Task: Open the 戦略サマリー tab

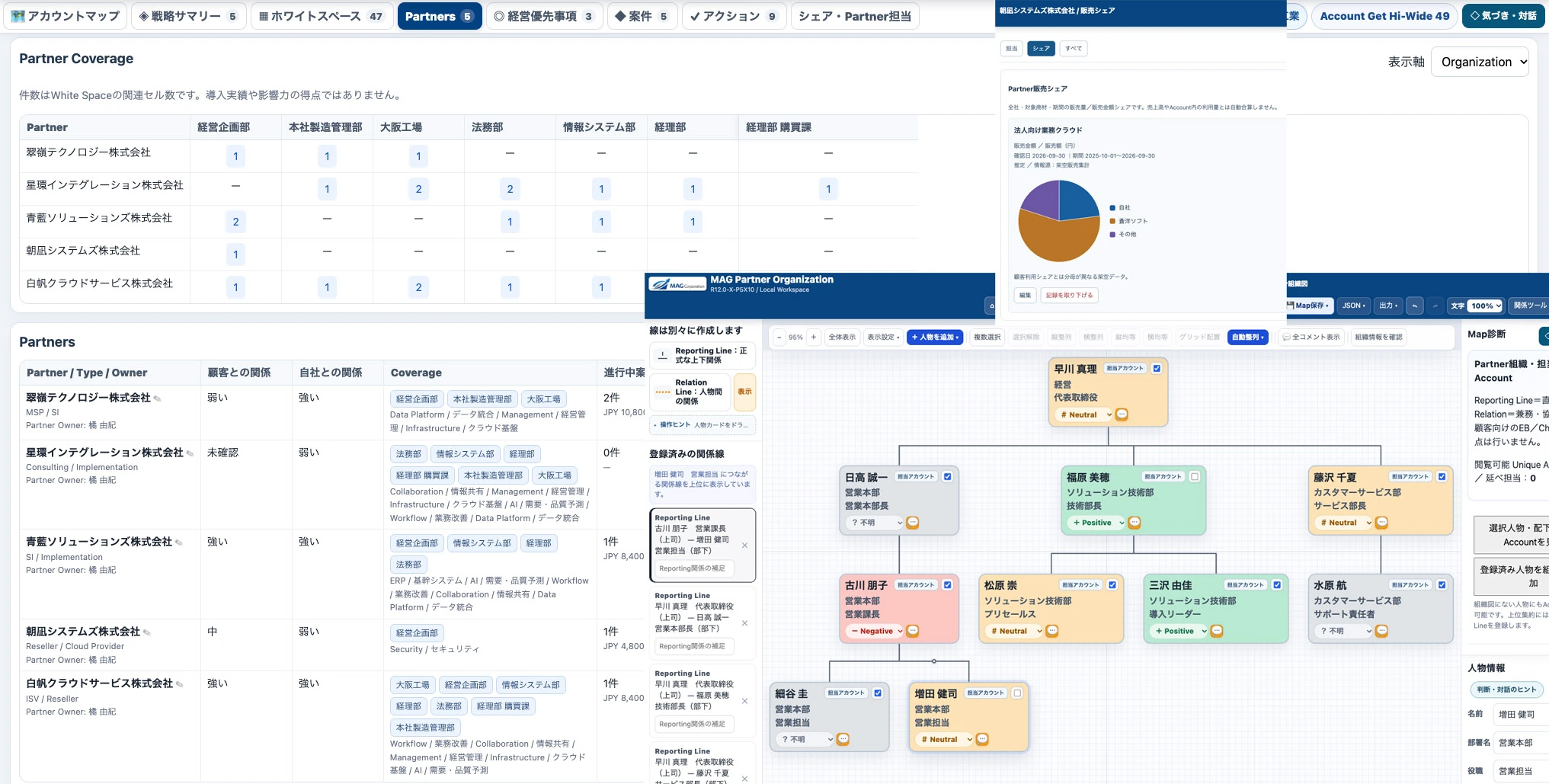Action: pyautogui.click(x=187, y=16)
